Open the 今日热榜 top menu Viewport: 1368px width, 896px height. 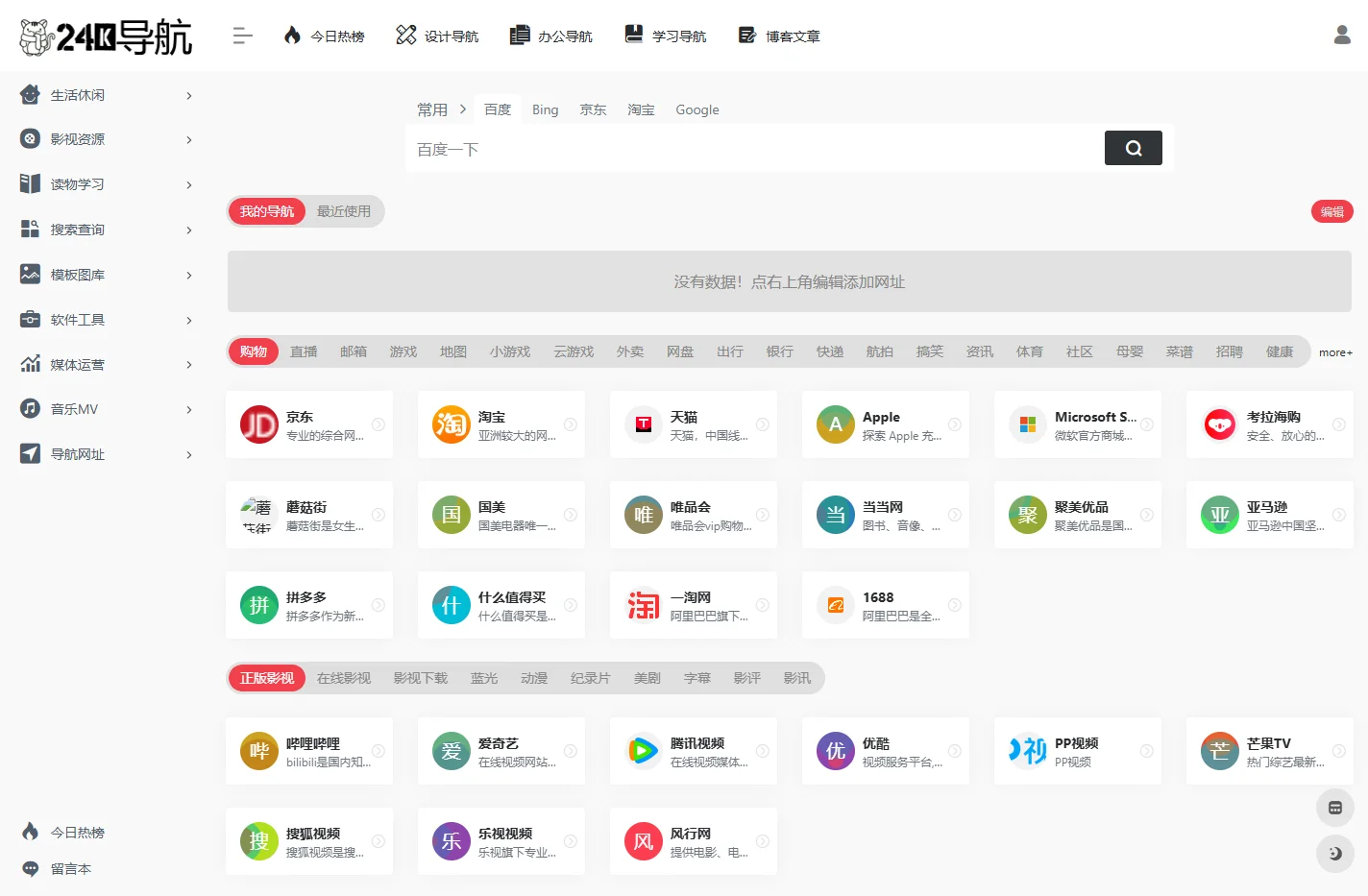(324, 36)
